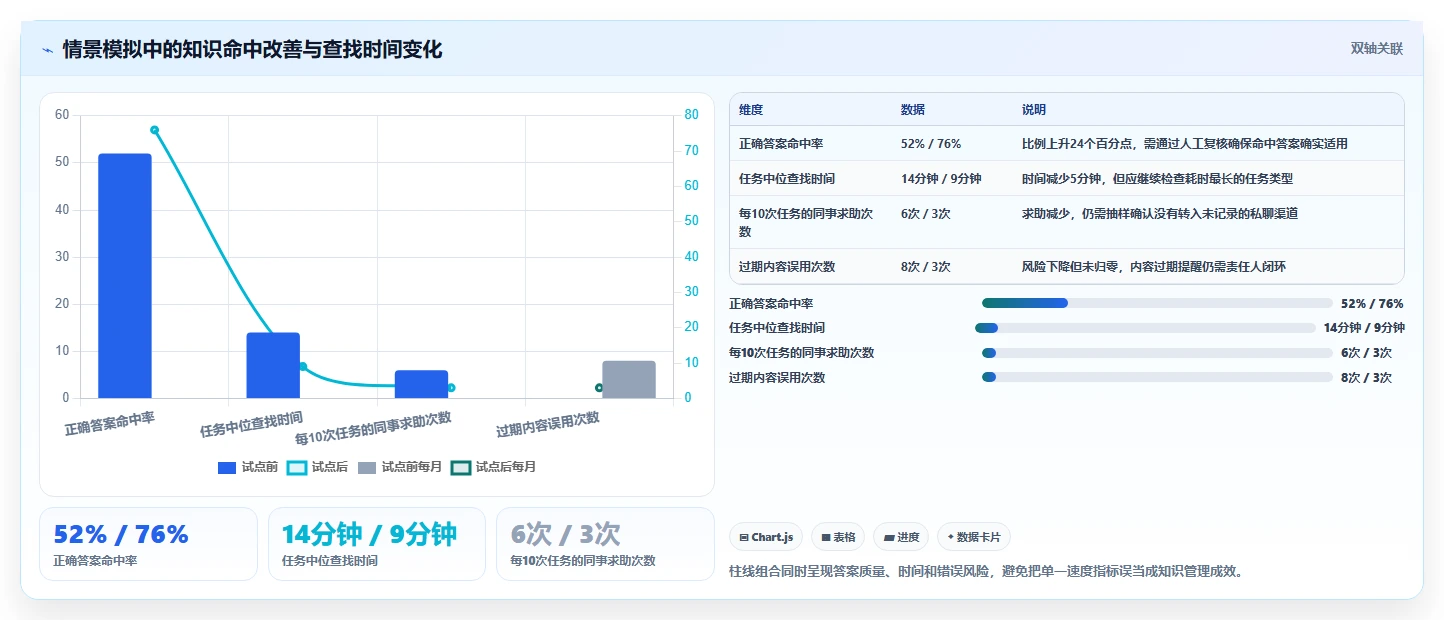Click the 任务中位查找时间 blue bar in chart
Screen dimensions: 1444x620
point(273,365)
